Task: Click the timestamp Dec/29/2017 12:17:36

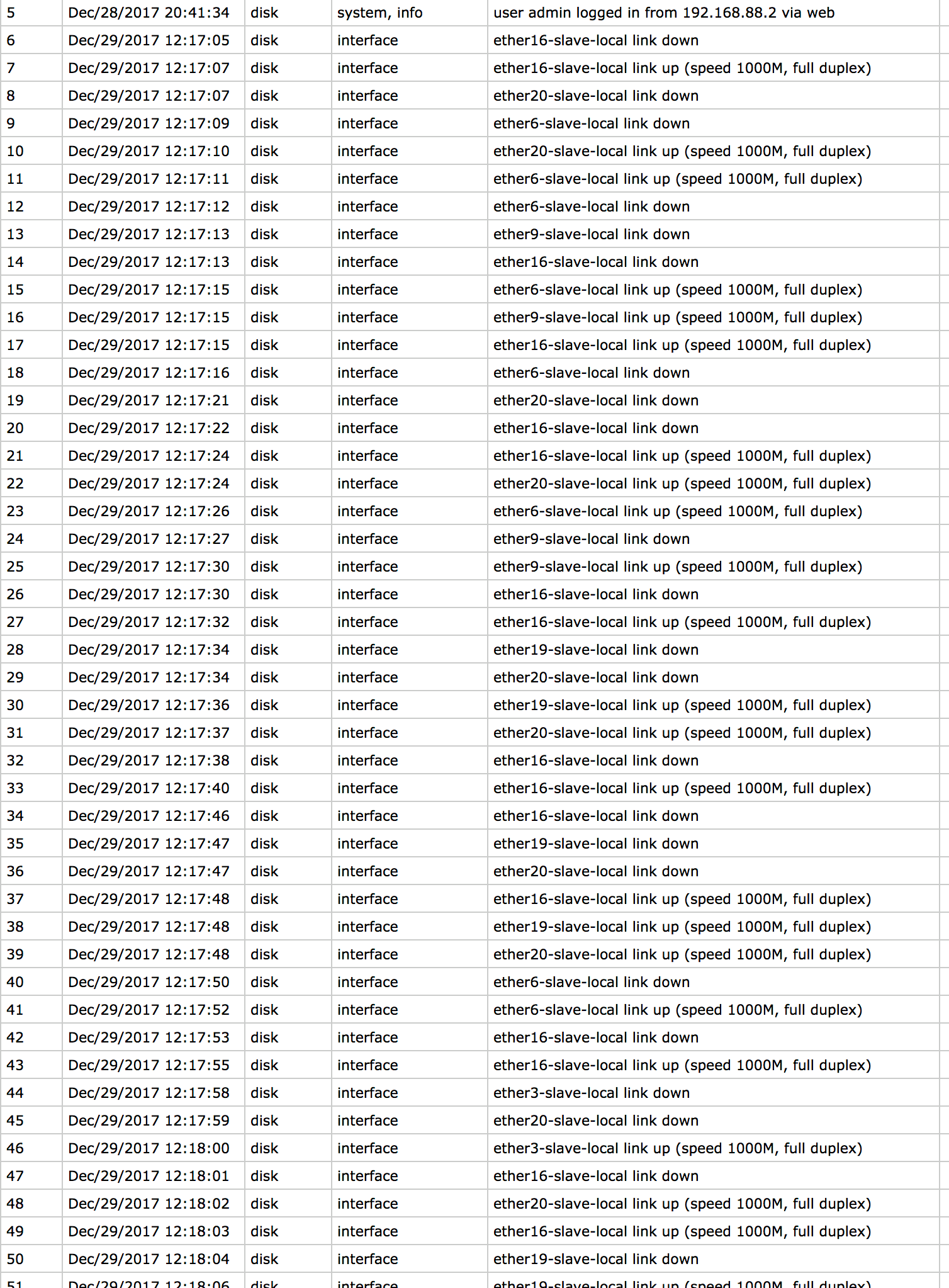Action: pos(149,705)
